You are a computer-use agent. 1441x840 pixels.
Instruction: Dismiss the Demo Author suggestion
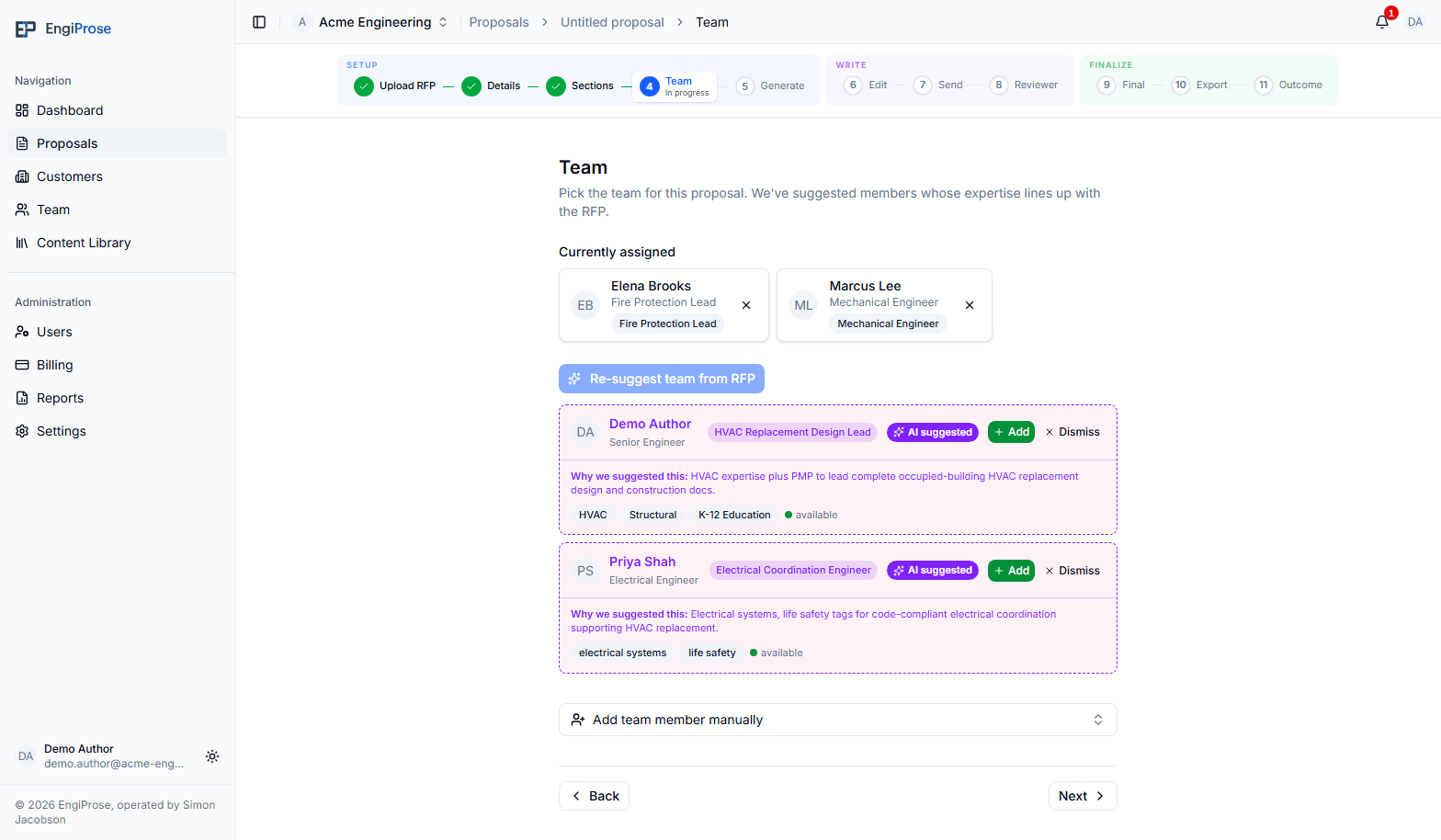pyautogui.click(x=1072, y=432)
